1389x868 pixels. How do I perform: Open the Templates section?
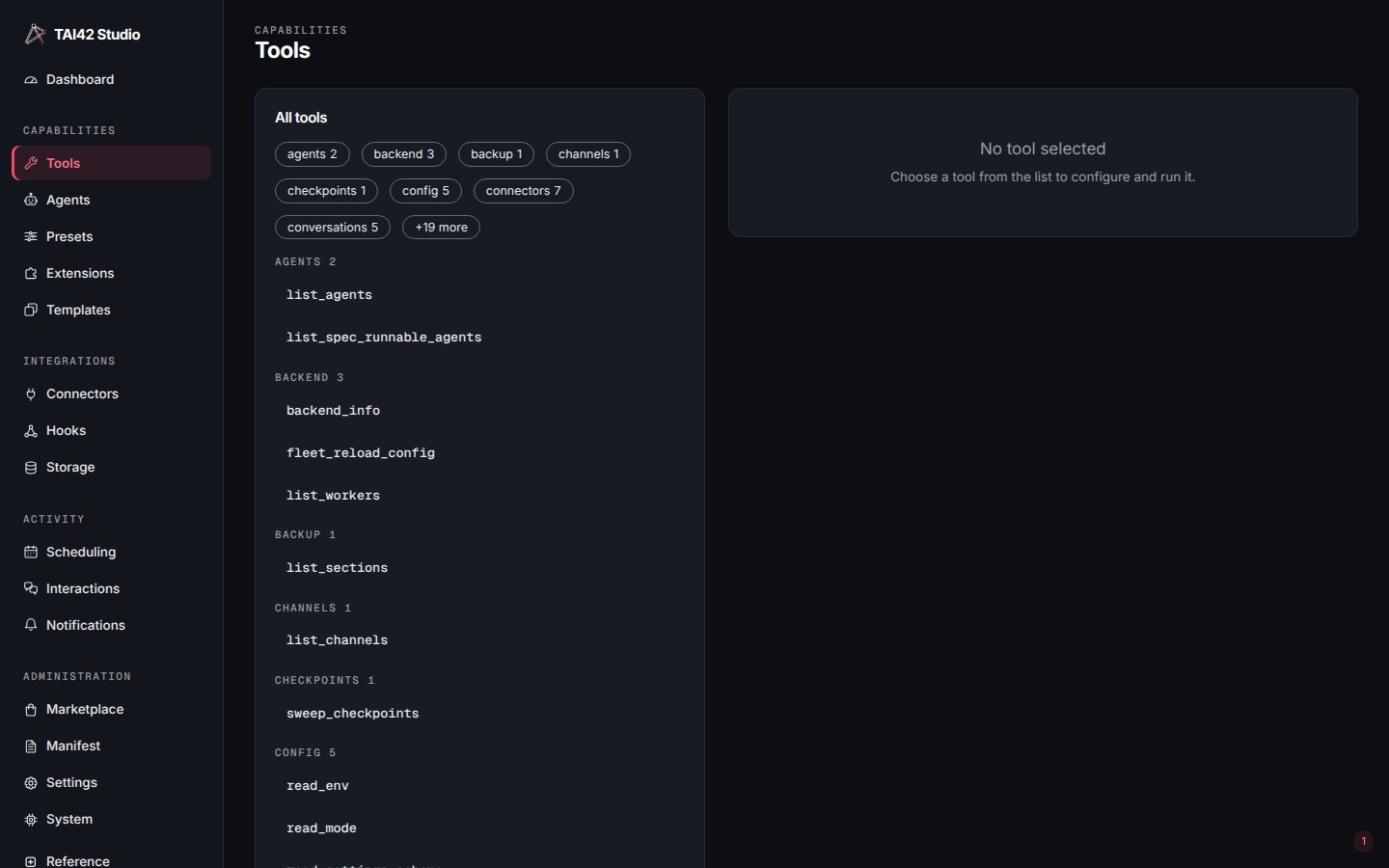[x=112, y=311]
